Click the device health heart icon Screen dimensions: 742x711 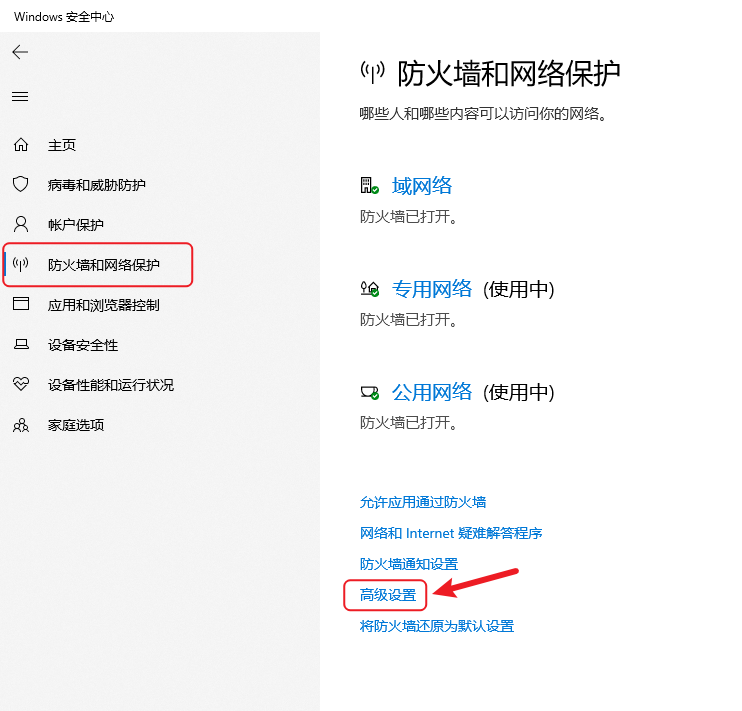point(21,384)
